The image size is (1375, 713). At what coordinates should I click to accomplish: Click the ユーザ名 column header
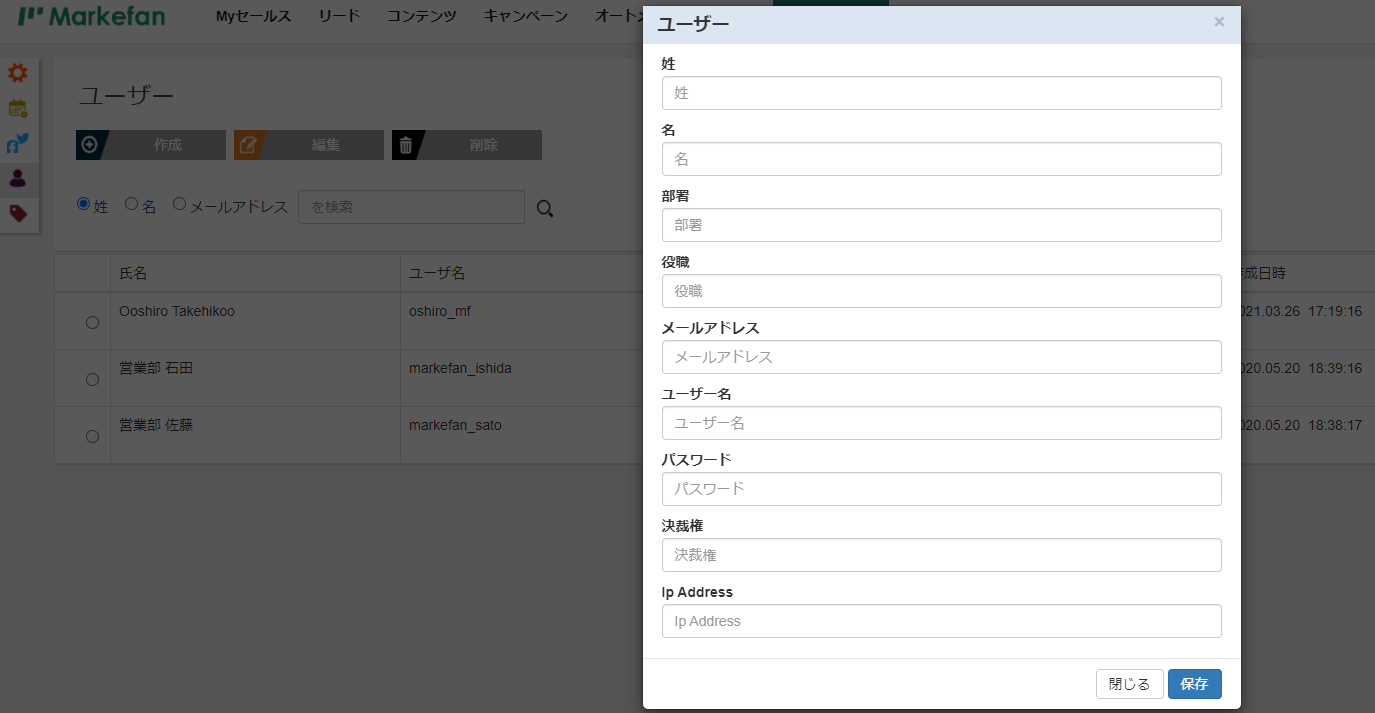pyautogui.click(x=437, y=273)
